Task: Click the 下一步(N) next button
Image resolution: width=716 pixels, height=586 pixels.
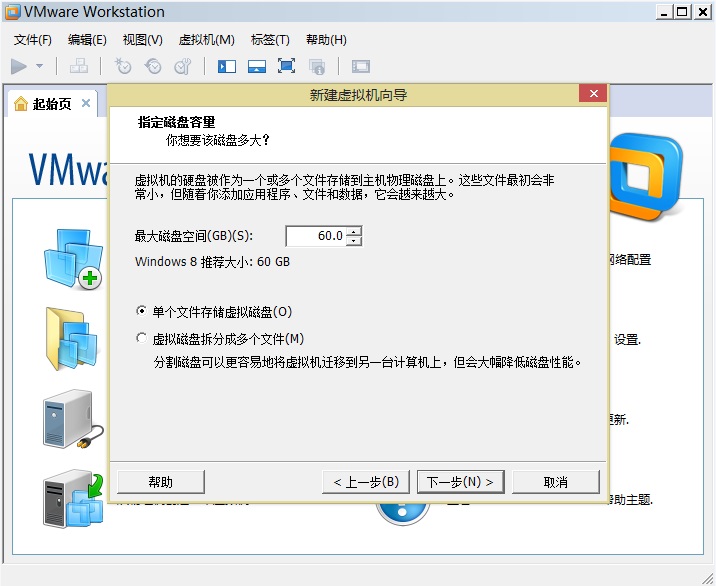Action: pos(461,482)
